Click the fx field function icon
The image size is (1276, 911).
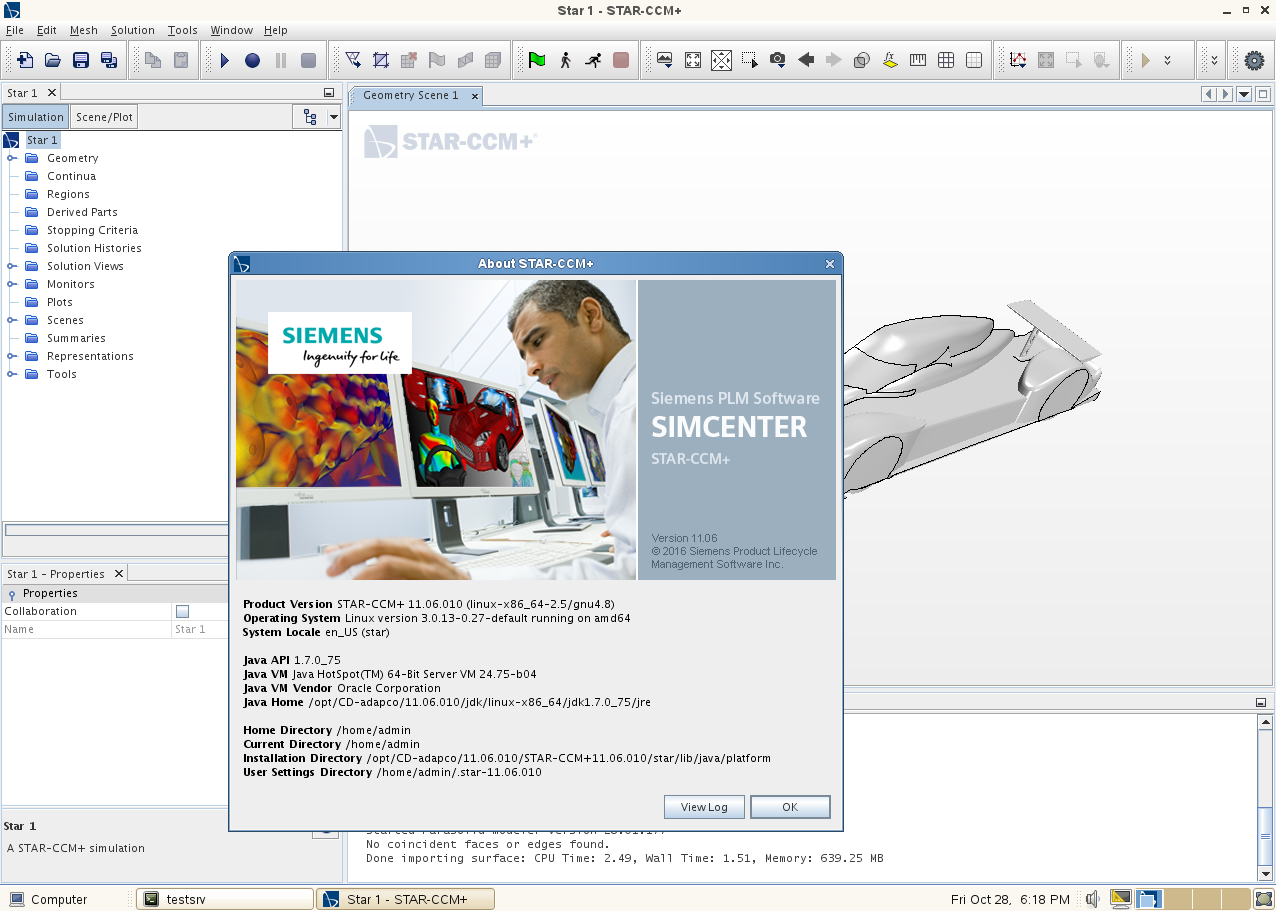[x=890, y=60]
